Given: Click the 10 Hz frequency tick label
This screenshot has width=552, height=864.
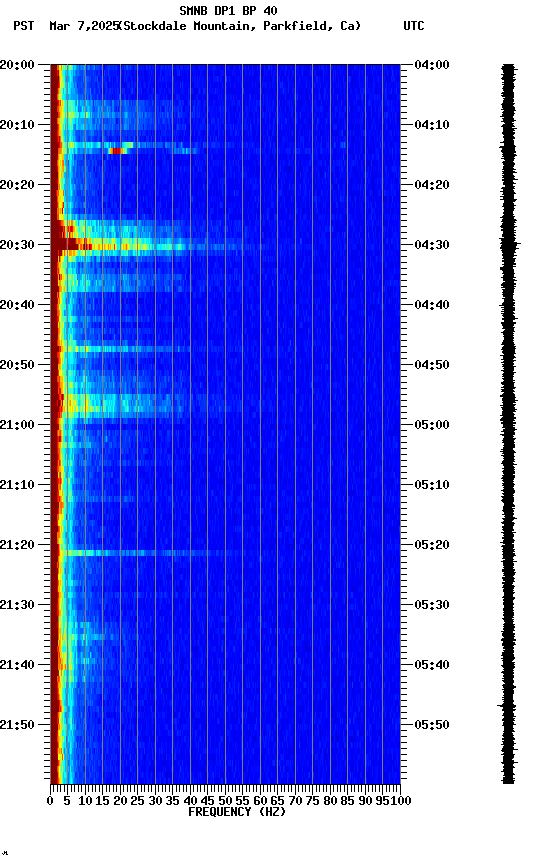Looking at the screenshot, I should 85,801.
